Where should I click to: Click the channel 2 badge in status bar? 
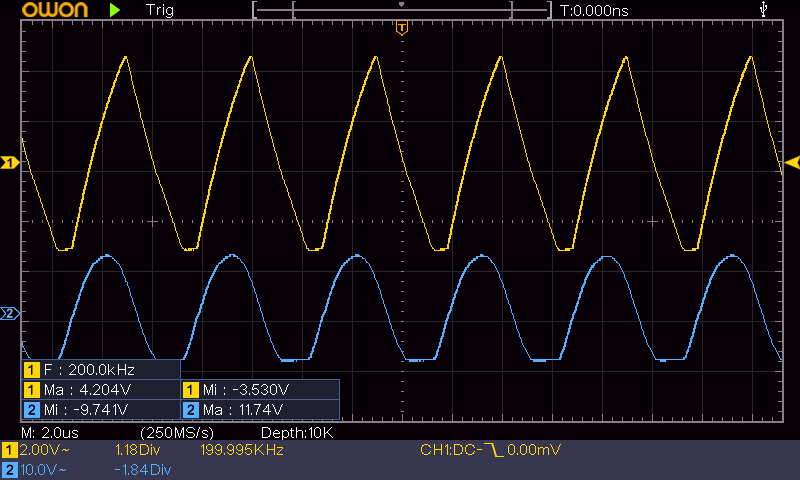(10, 470)
